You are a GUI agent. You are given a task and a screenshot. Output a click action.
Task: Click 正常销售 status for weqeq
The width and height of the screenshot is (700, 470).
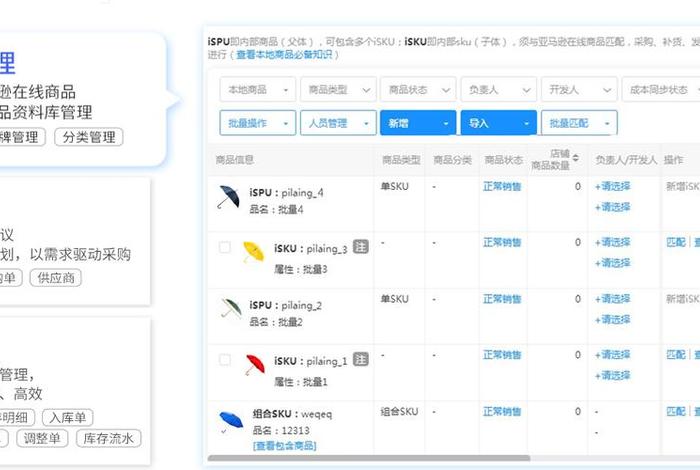point(502,411)
